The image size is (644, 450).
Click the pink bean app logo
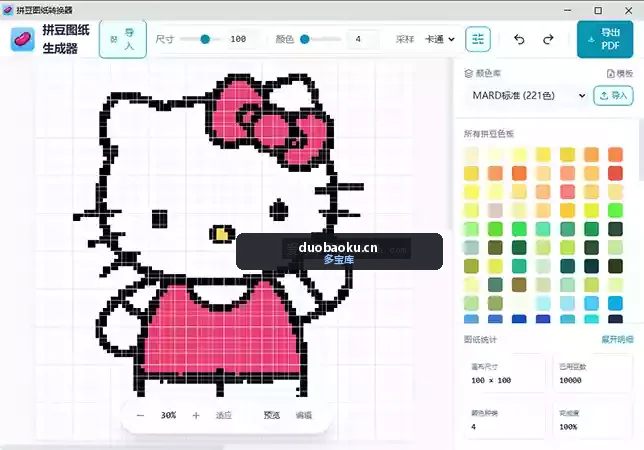(x=23, y=39)
